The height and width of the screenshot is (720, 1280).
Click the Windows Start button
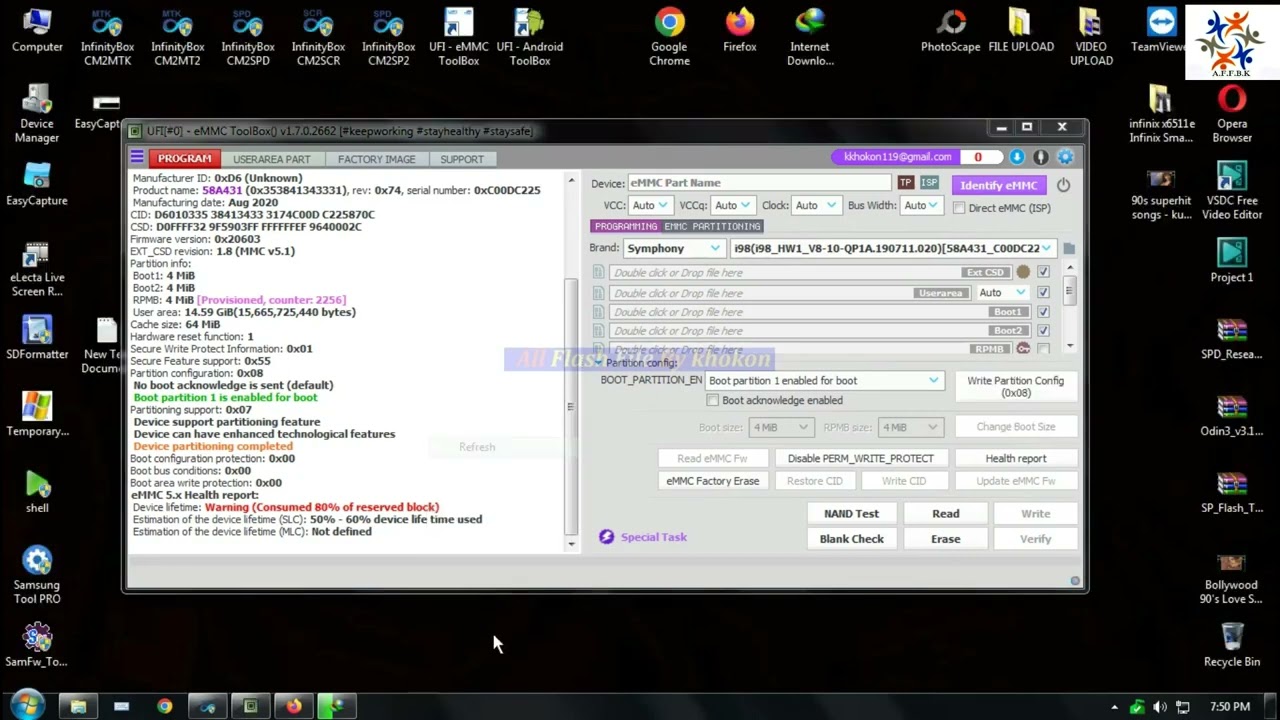tap(27, 706)
